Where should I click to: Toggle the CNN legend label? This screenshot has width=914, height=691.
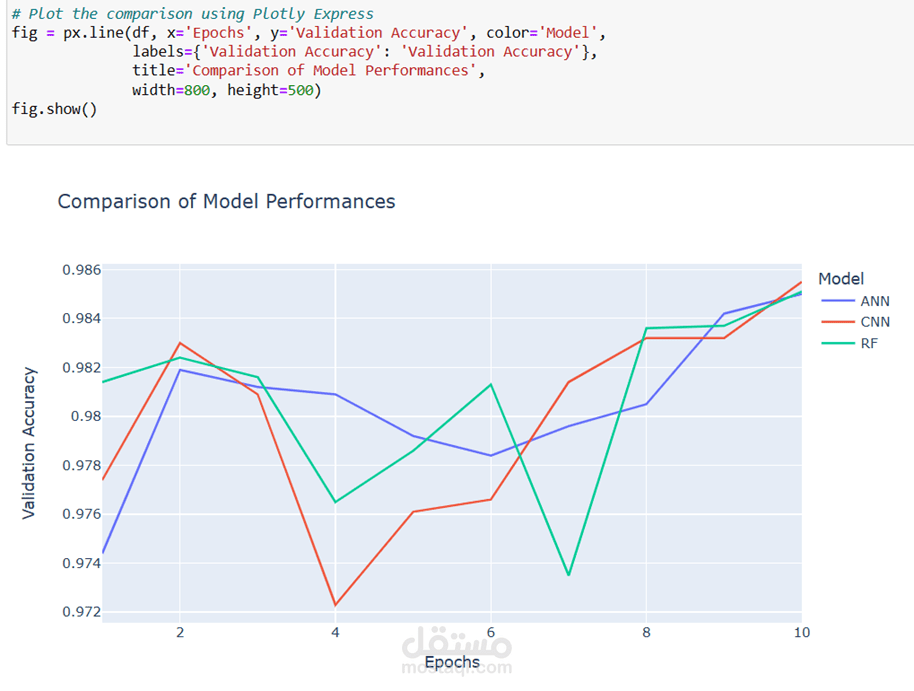[874, 322]
